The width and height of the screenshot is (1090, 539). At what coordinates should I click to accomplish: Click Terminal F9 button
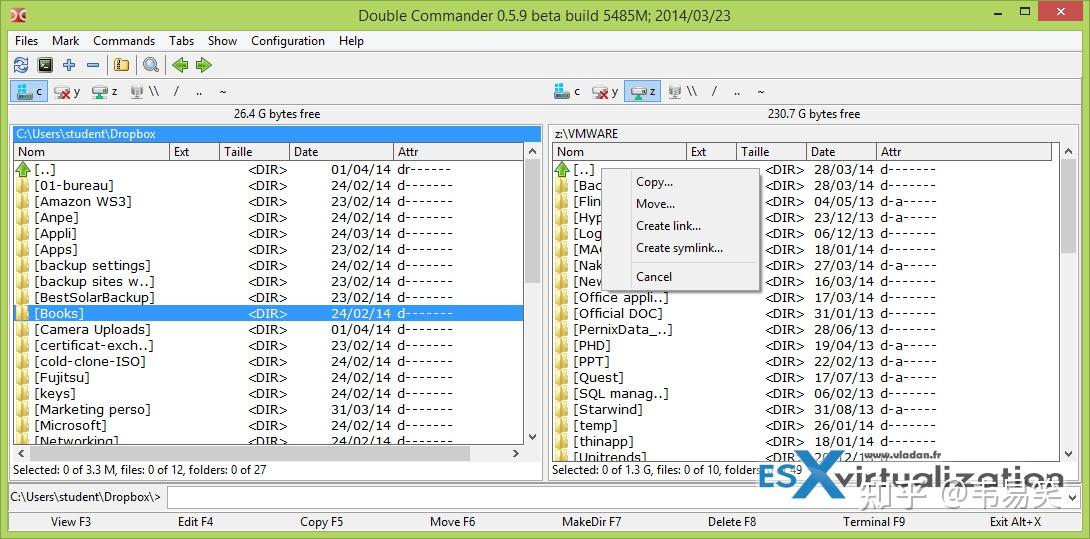874,522
